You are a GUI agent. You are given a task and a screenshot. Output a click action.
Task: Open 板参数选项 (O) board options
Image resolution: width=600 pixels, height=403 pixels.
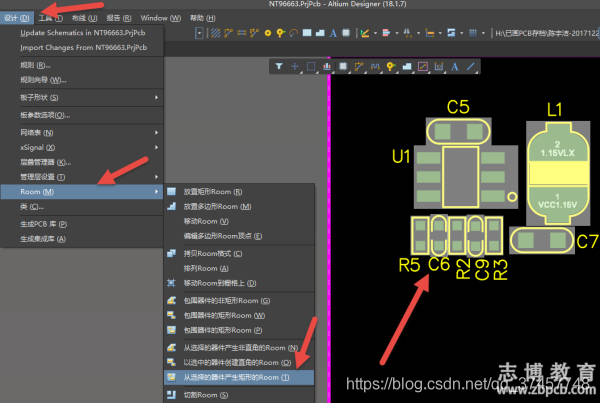coord(82,115)
